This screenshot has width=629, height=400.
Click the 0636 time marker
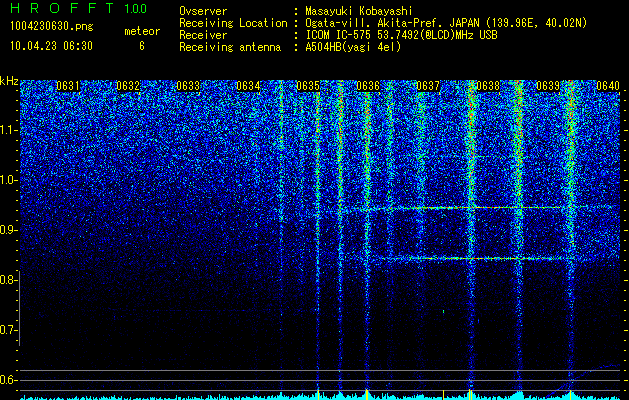pyautogui.click(x=368, y=86)
